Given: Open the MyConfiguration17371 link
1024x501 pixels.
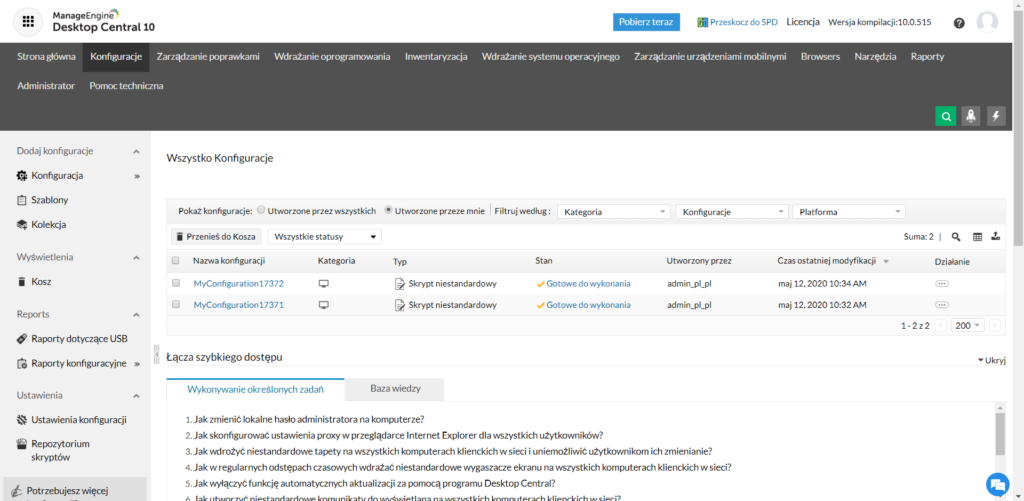Looking at the screenshot, I should pyautogui.click(x=238, y=304).
